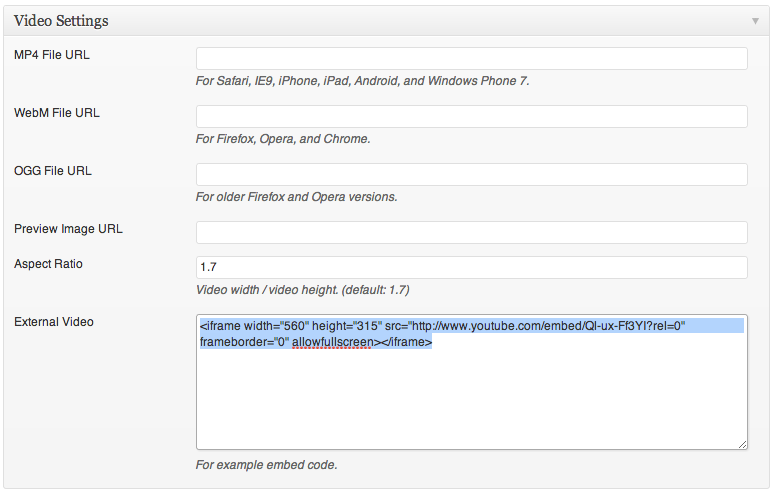Click the hint 'For Safari, IE9, iPhone, iPad'
Image resolution: width=774 pixels, height=493 pixels.
(x=362, y=81)
